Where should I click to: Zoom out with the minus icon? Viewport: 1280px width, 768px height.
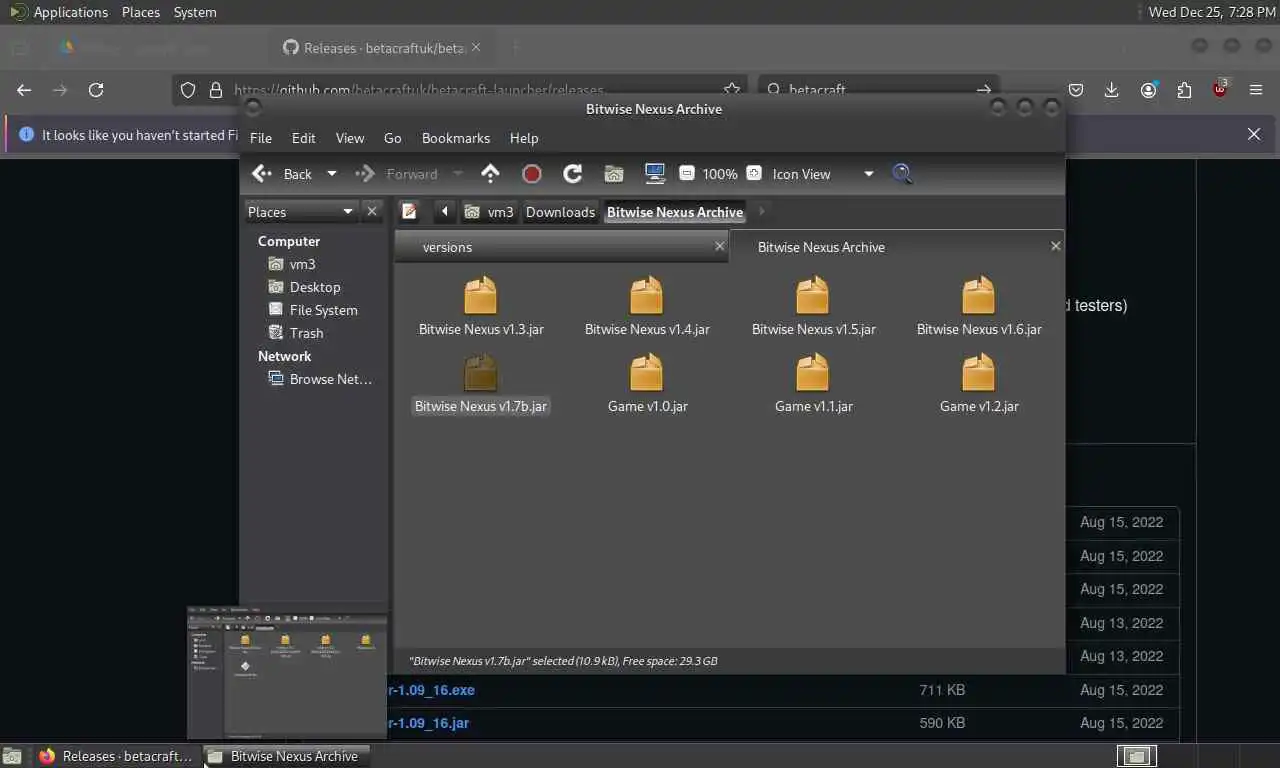click(687, 174)
